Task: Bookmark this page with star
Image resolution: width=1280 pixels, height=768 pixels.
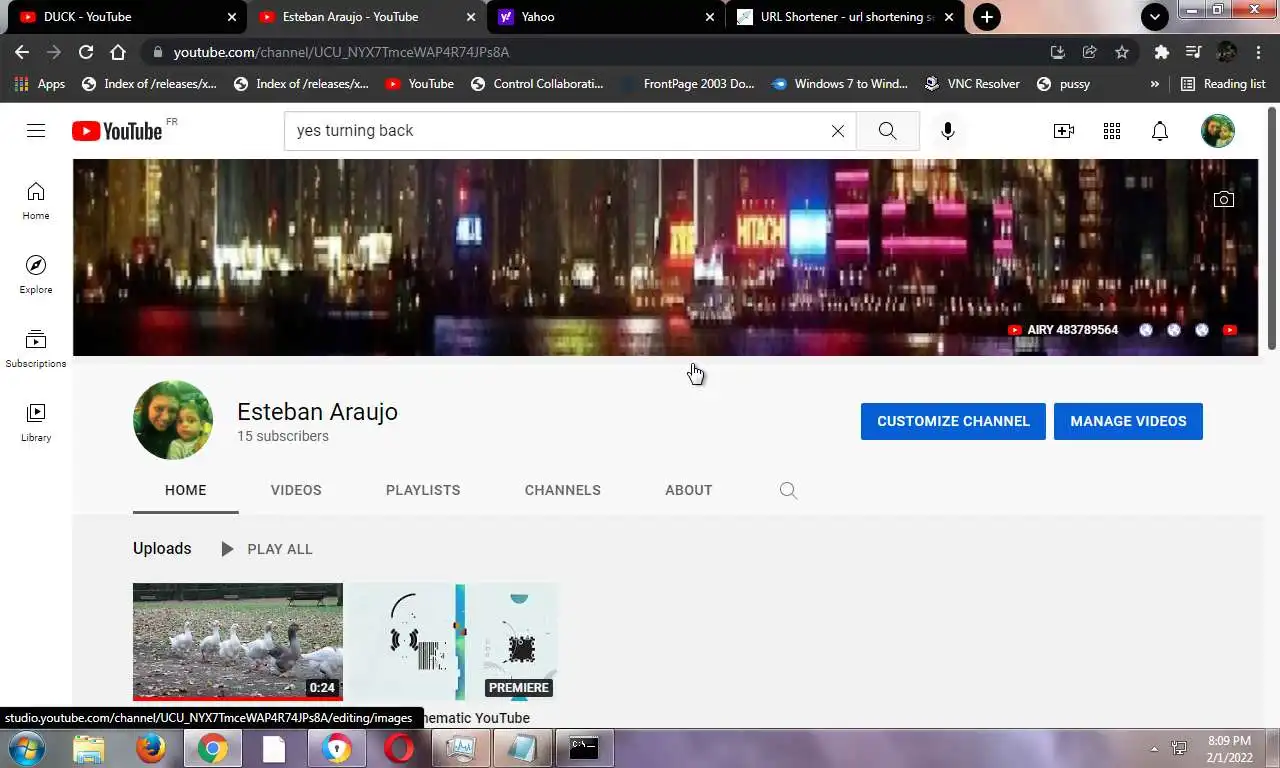Action: pos(1122,52)
